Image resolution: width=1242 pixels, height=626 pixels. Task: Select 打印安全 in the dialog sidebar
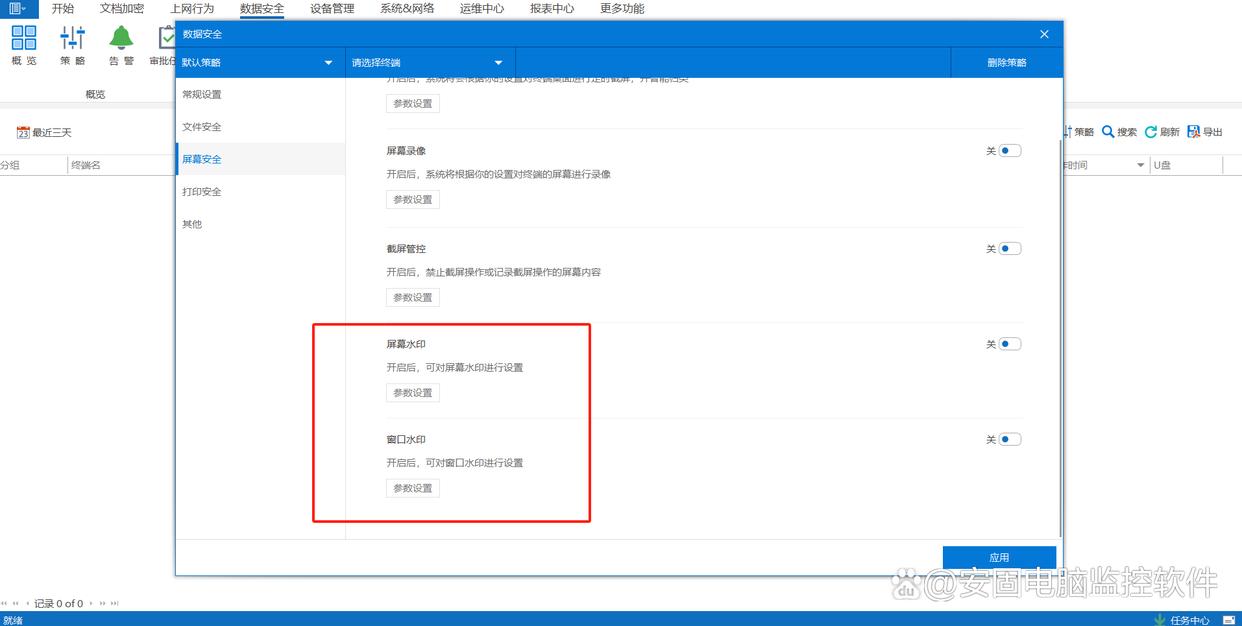click(260, 191)
